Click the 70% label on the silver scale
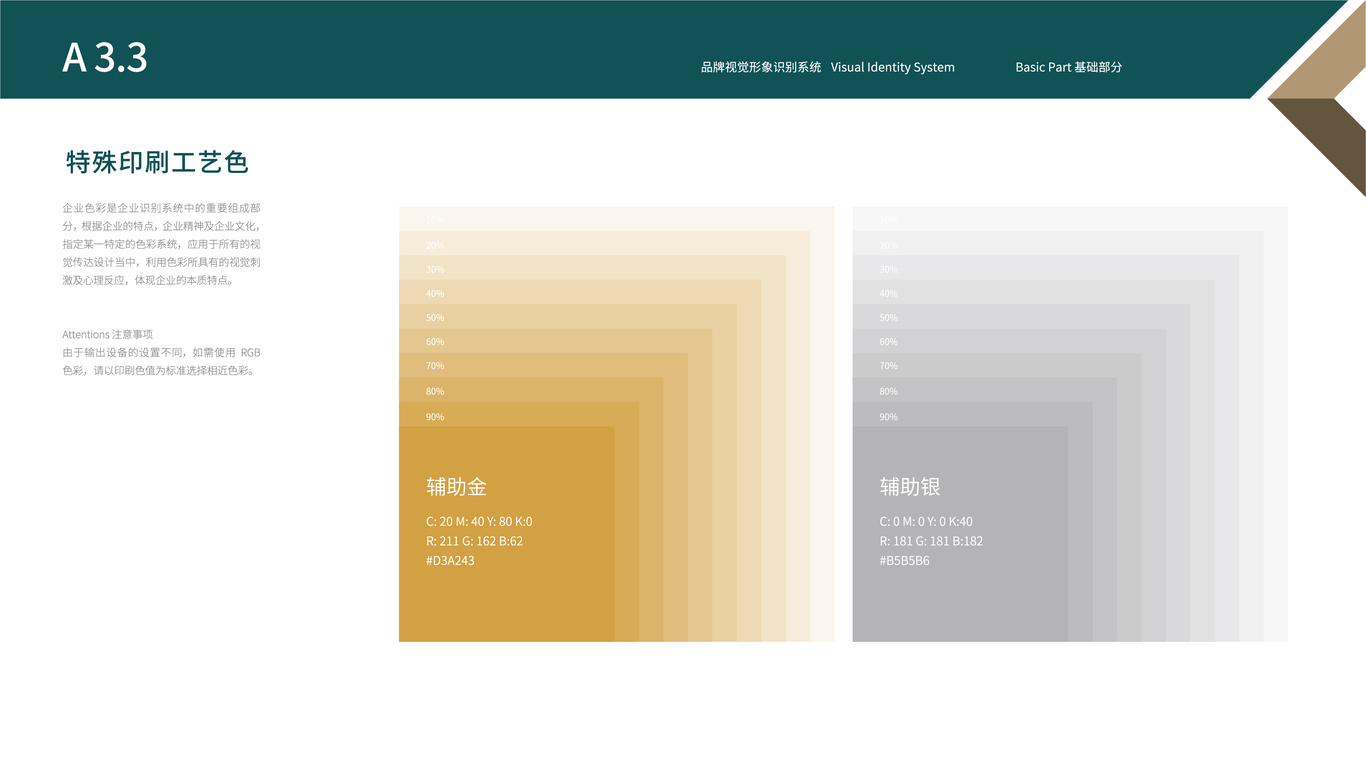This screenshot has height=768, width=1366. [889, 366]
